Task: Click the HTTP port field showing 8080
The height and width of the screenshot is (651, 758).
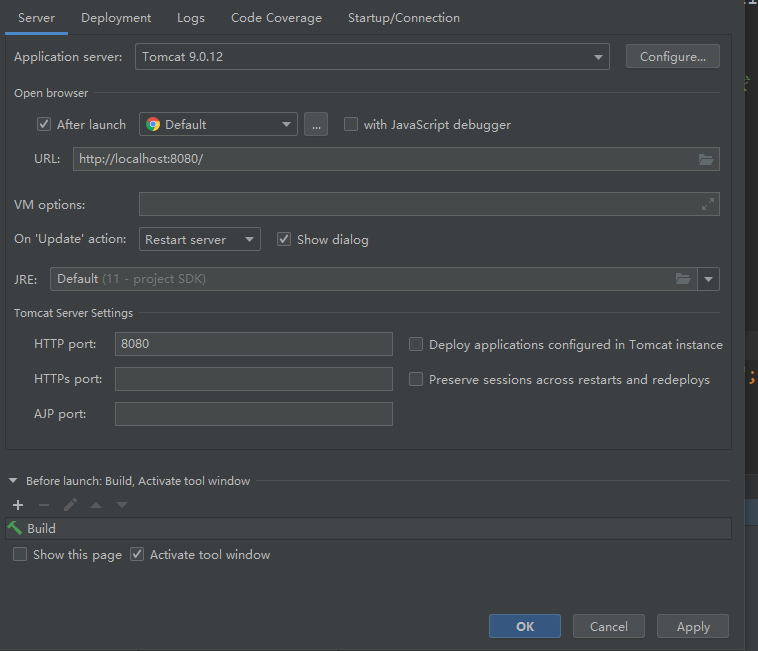Action: (254, 344)
